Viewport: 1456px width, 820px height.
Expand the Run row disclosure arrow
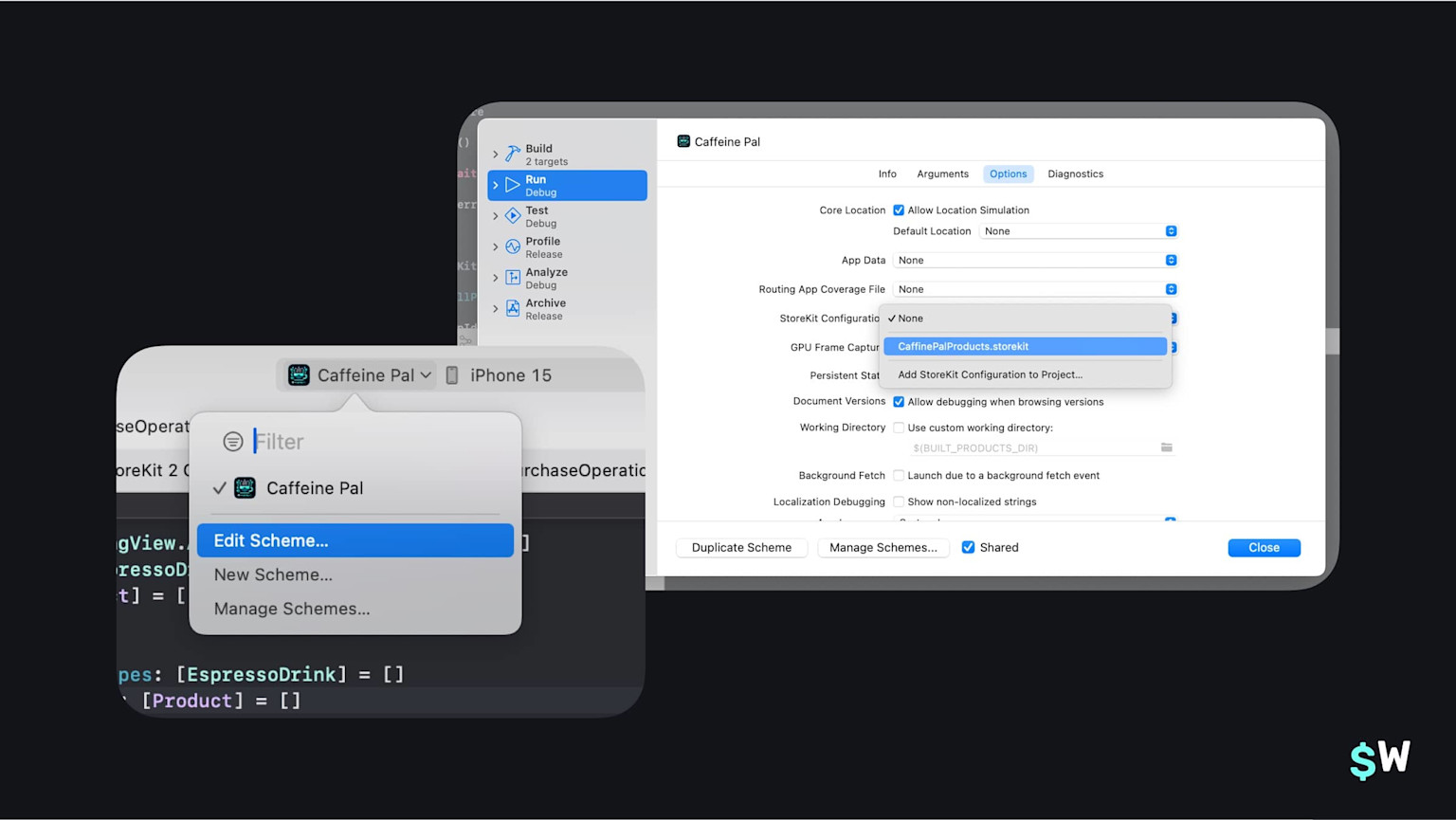[495, 185]
